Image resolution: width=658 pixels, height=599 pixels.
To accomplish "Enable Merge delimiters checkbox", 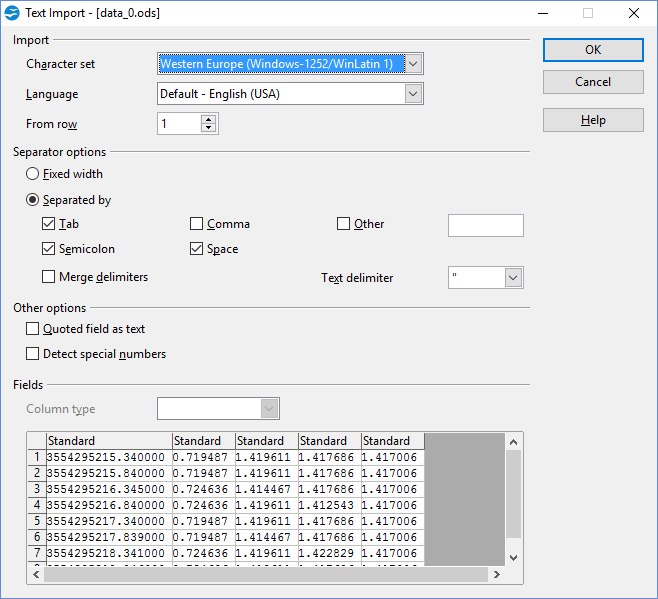I will 49,277.
